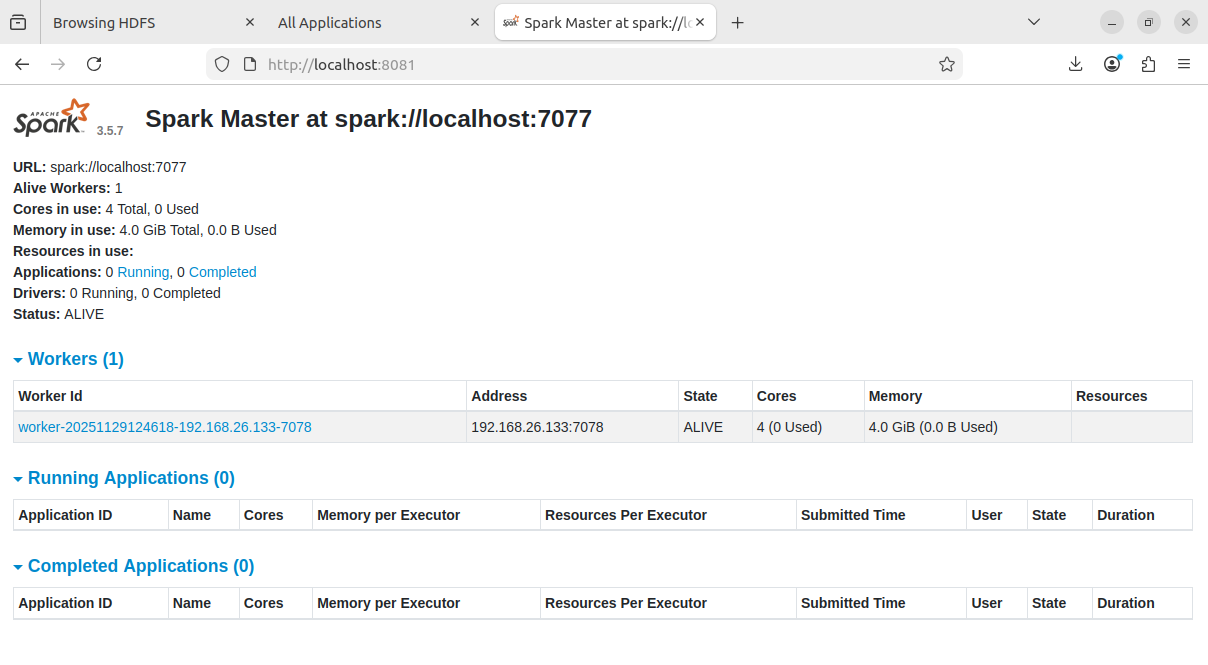Screen dimensions: 1208x665
Task: Open a new browser tab
Action: 738,22
